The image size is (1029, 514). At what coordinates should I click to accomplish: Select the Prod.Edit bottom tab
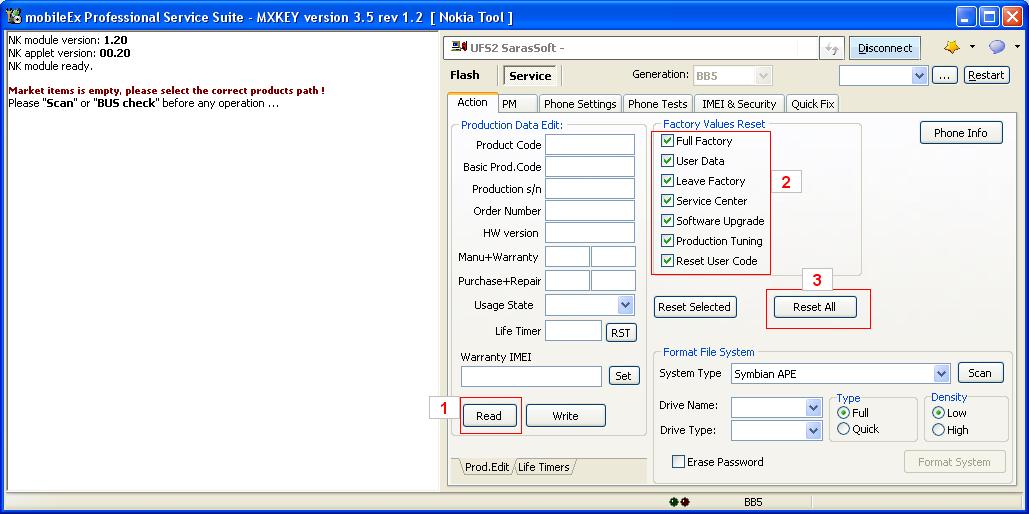point(487,467)
